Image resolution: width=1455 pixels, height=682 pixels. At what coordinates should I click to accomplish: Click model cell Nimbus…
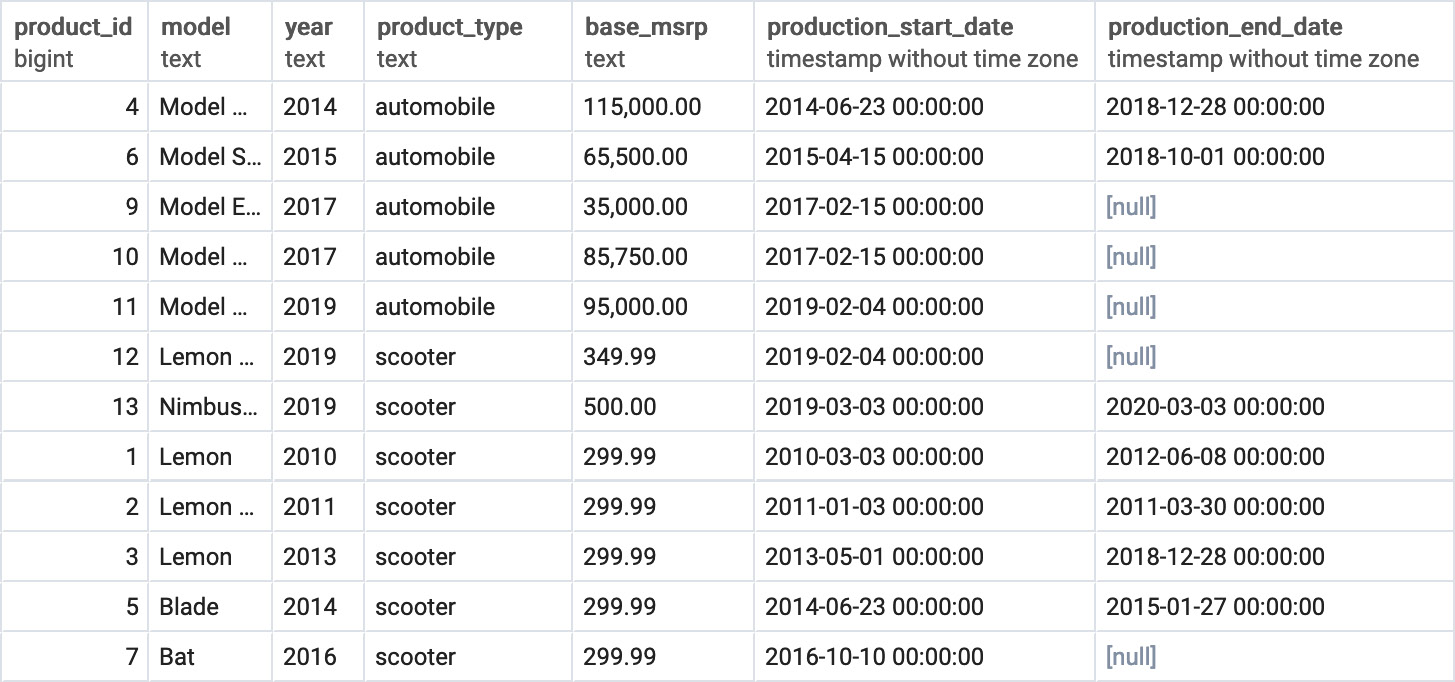210,406
